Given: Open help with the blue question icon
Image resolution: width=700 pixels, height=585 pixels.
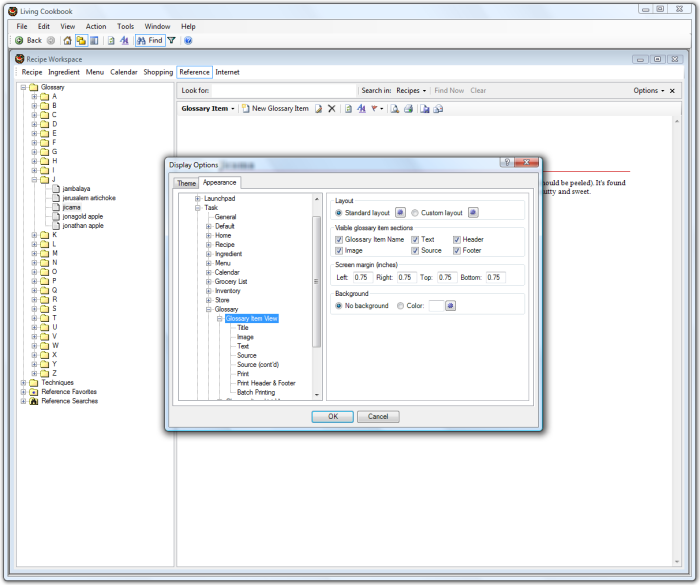Looking at the screenshot, I should tap(188, 41).
